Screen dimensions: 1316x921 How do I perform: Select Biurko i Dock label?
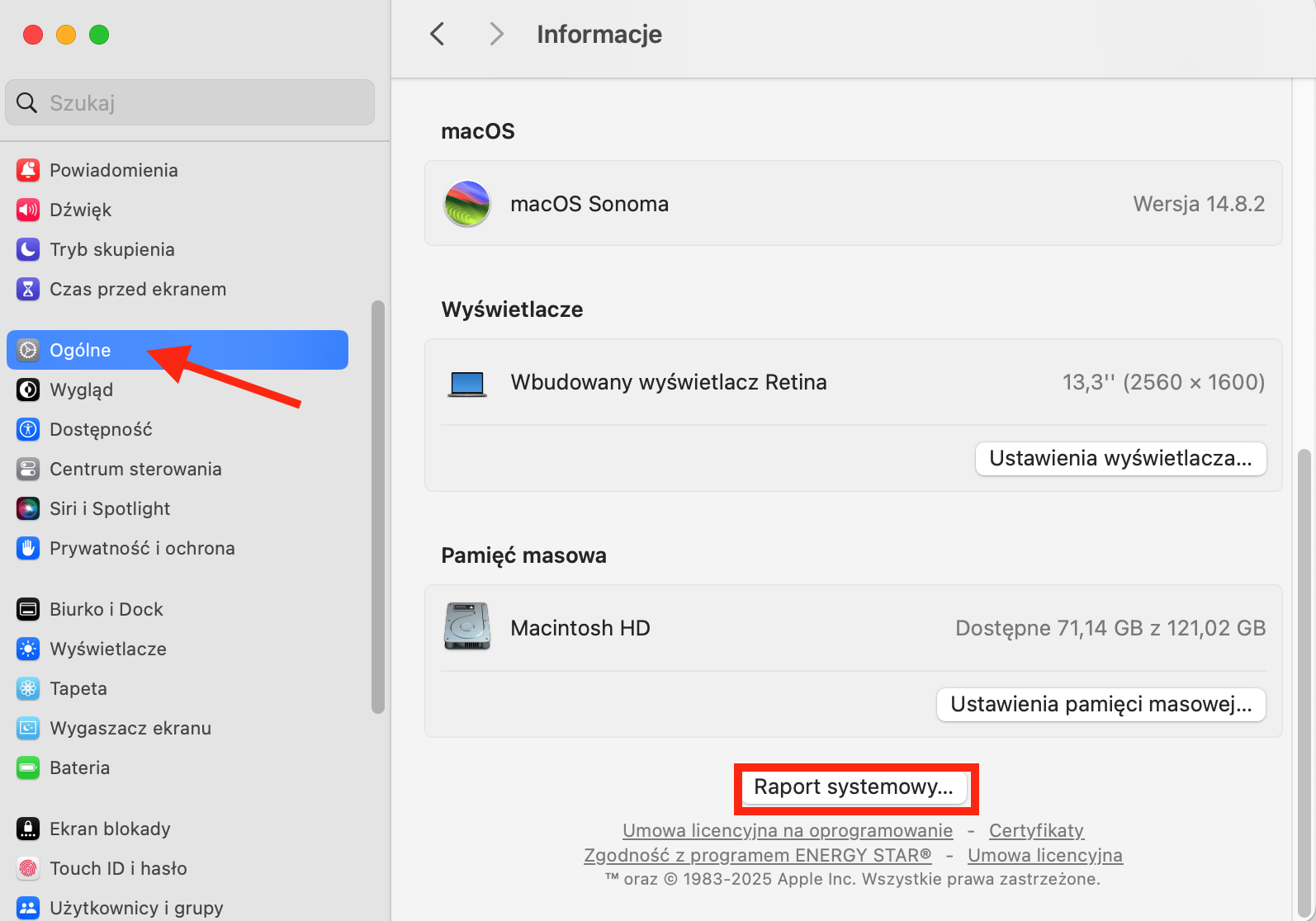pos(107,609)
